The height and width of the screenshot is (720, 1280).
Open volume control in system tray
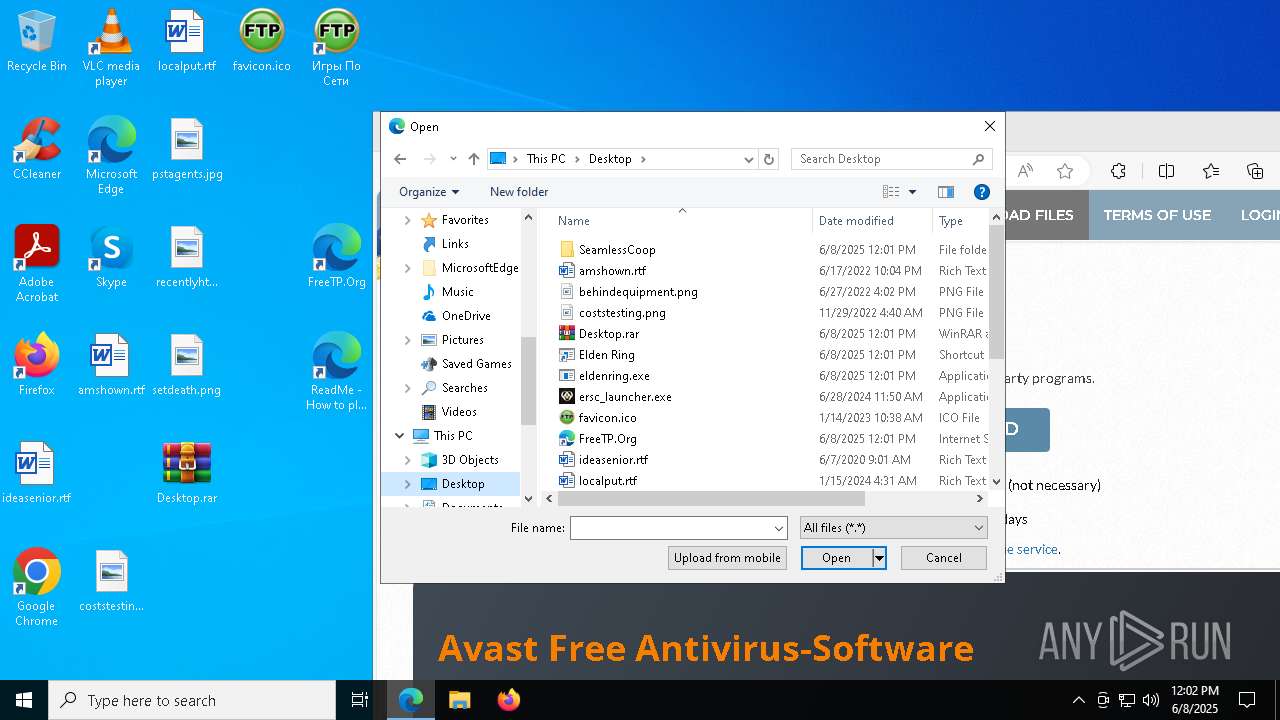(x=1151, y=700)
